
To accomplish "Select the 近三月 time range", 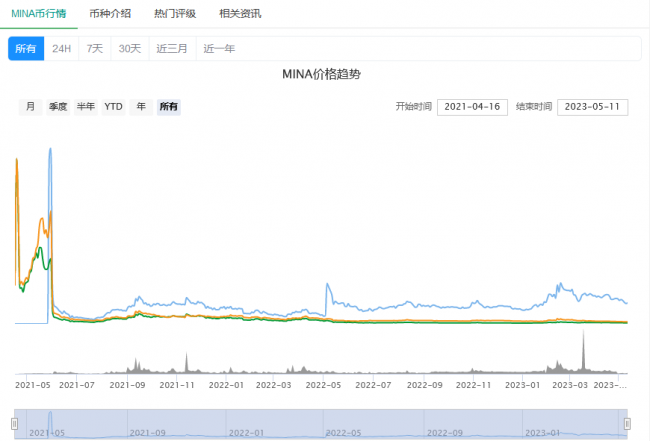I will (172, 49).
